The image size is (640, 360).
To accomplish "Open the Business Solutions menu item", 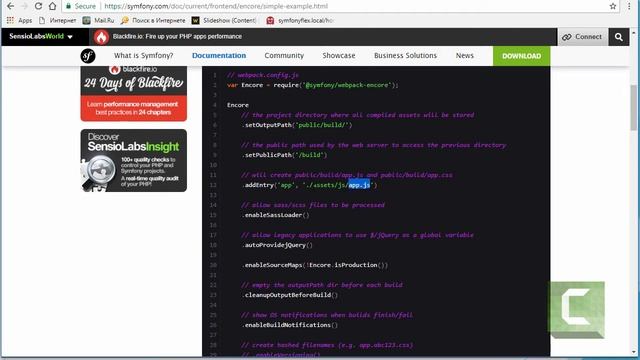I will click(405, 56).
